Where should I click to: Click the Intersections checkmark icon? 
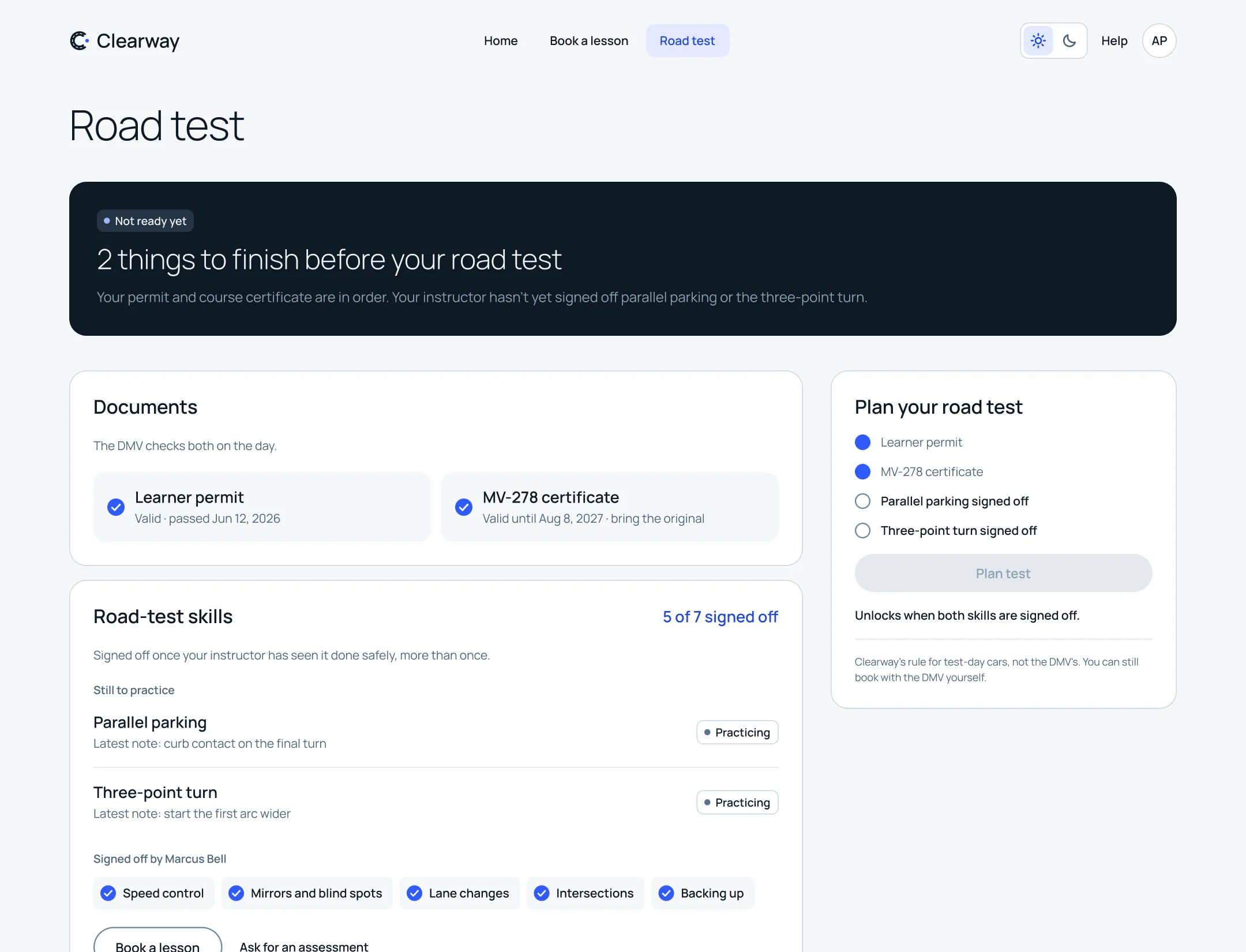pos(541,893)
